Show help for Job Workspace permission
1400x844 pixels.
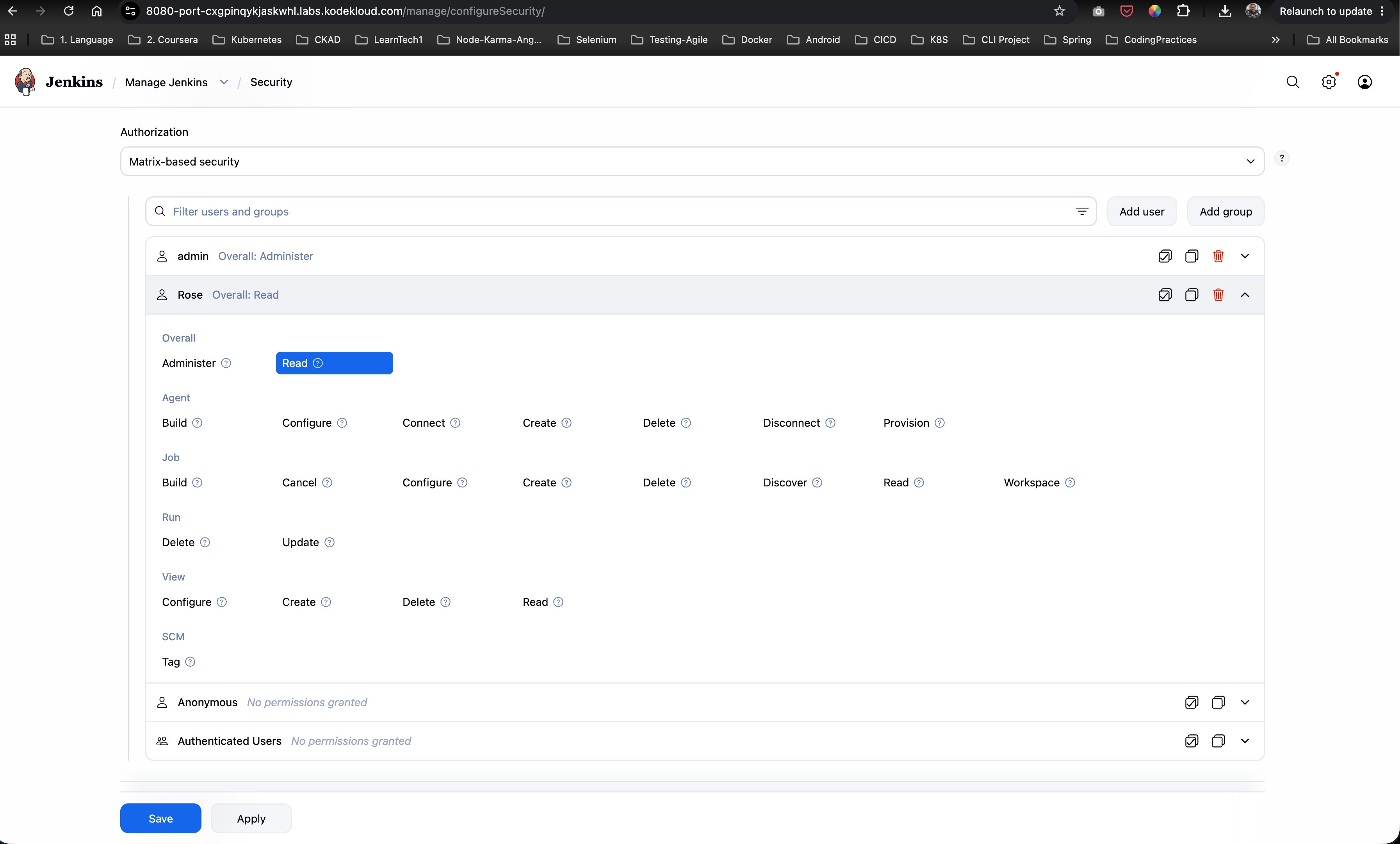(1070, 483)
